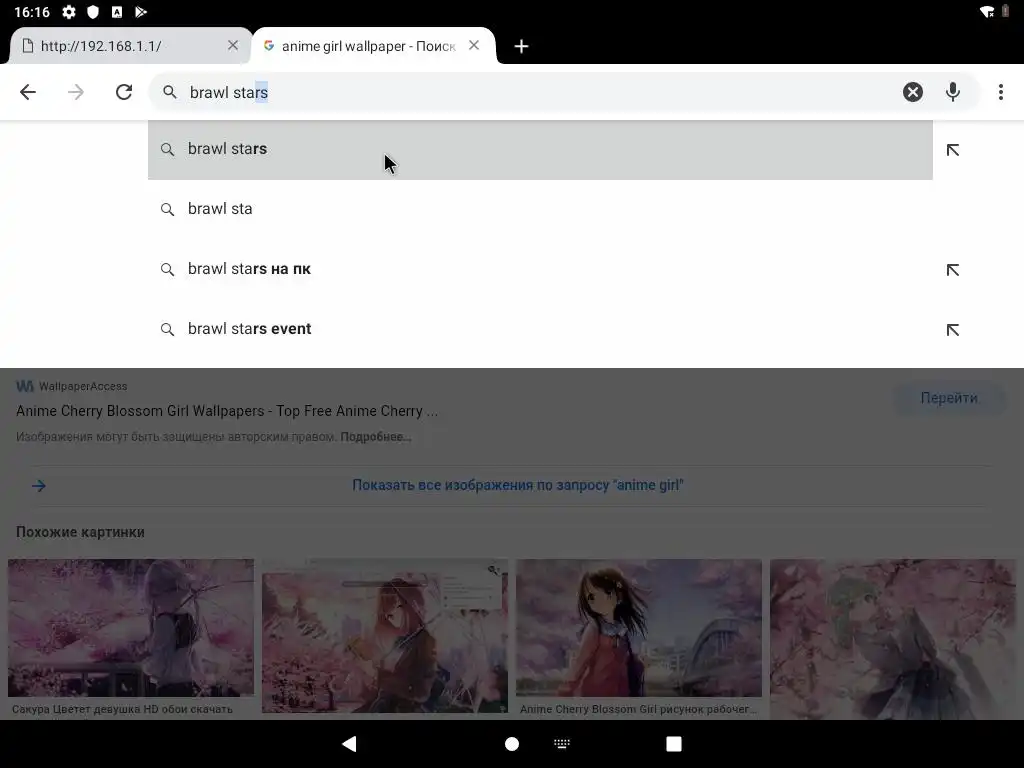Select the anime girl wallpaper tab
Image resolution: width=1024 pixels, height=768 pixels.
click(374, 46)
